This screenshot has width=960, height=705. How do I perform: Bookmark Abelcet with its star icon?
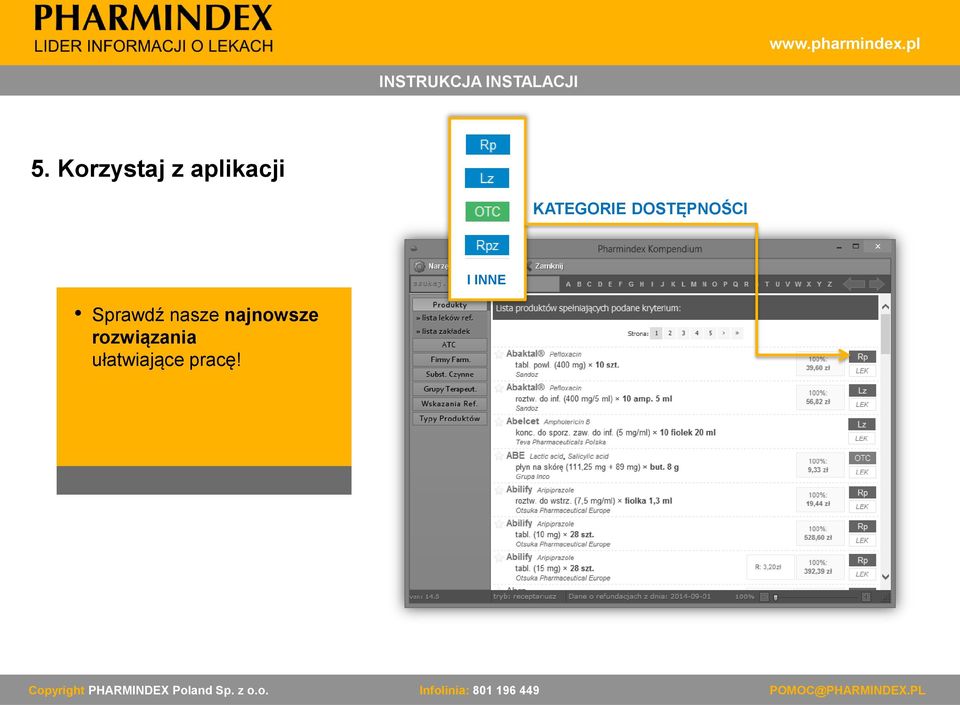(499, 422)
